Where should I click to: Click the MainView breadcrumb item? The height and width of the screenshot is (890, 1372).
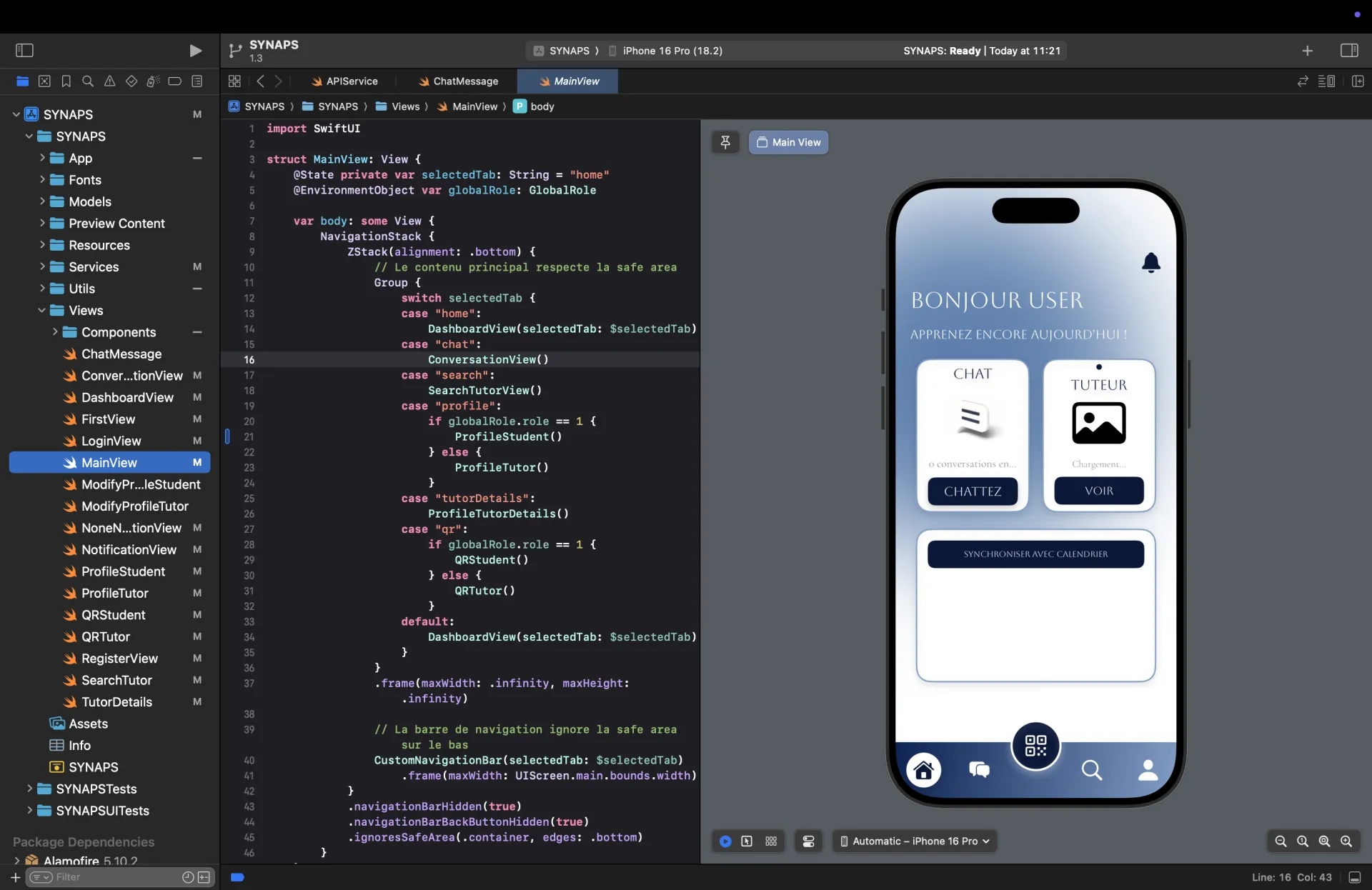tap(467, 106)
